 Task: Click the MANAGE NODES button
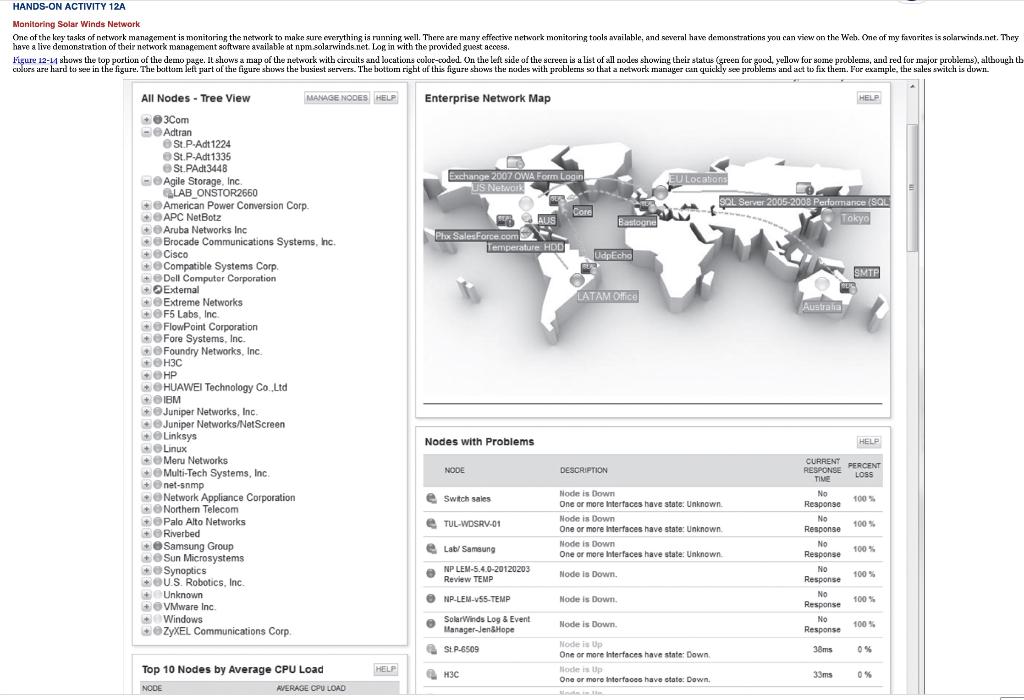337,98
